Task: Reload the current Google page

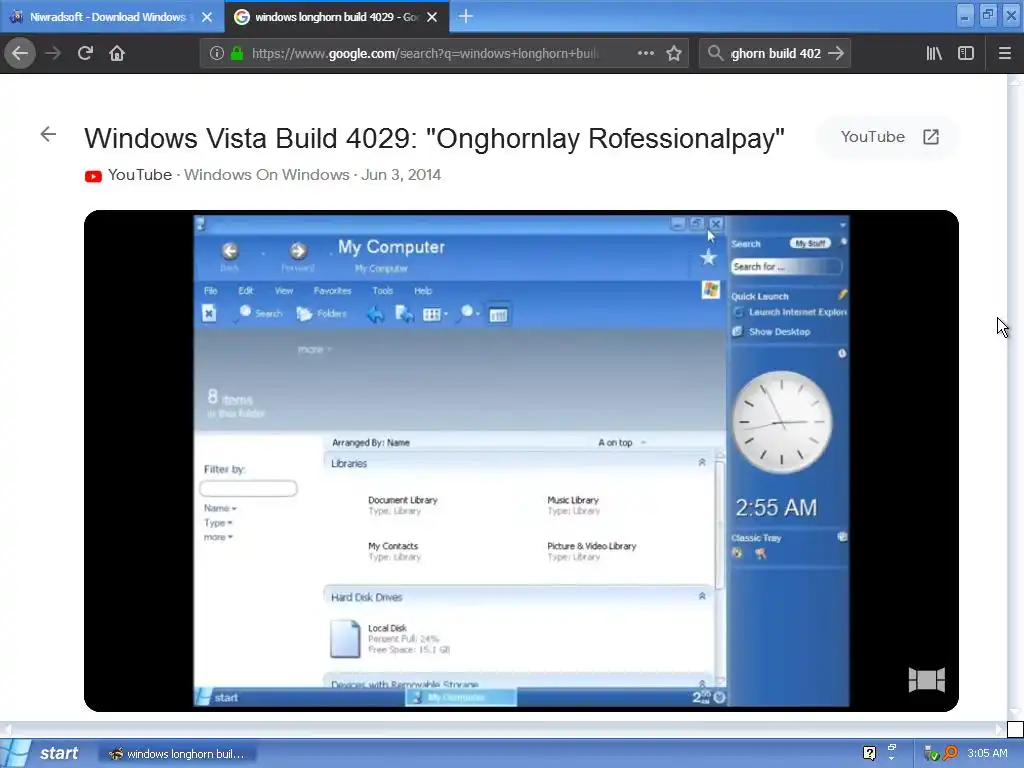Action: click(x=85, y=54)
